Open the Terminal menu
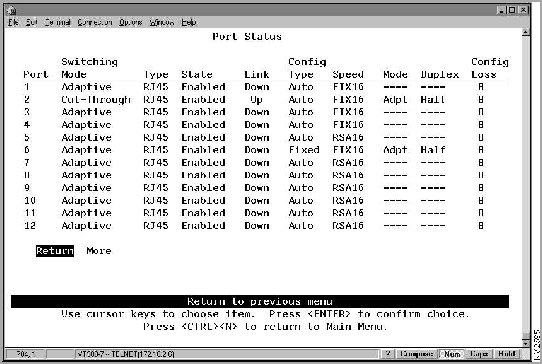Screen dimensions: 542x364 (x=57, y=22)
